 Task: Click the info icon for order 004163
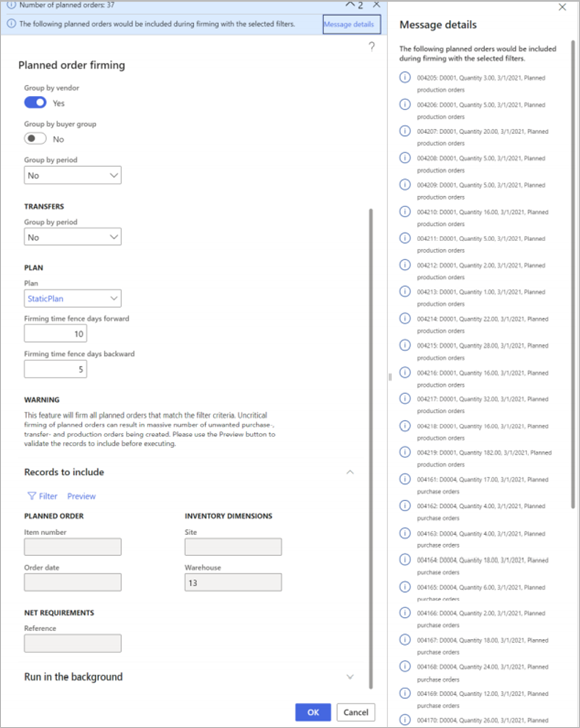[x=405, y=533]
